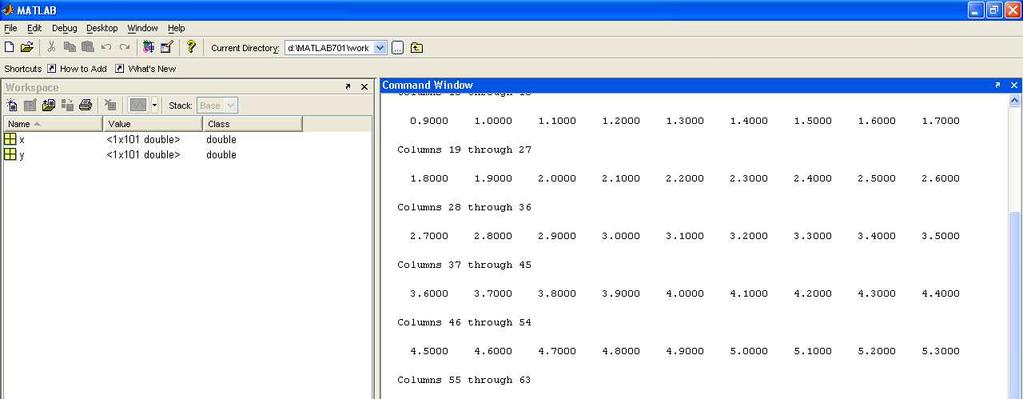
Task: Click the Value column header
Action: tap(153, 124)
